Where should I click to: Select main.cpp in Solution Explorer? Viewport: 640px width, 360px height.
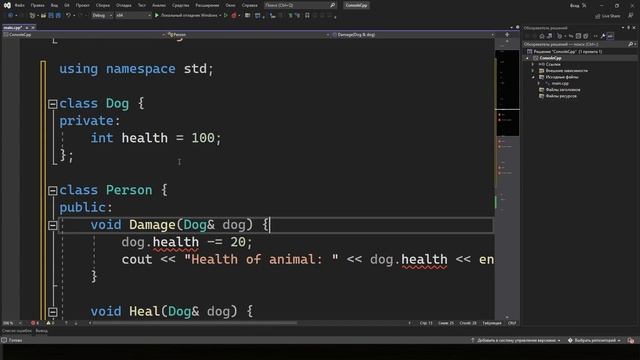pyautogui.click(x=560, y=83)
